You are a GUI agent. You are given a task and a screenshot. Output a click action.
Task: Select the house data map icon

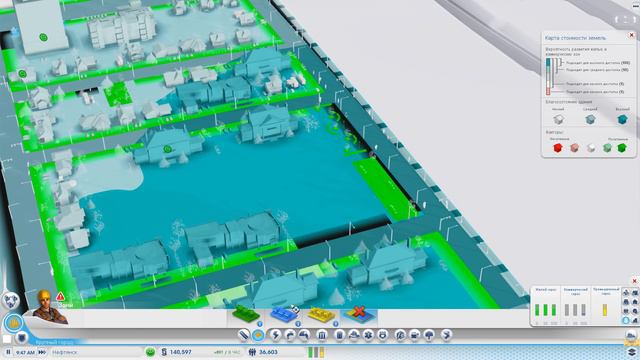(x=635, y=302)
